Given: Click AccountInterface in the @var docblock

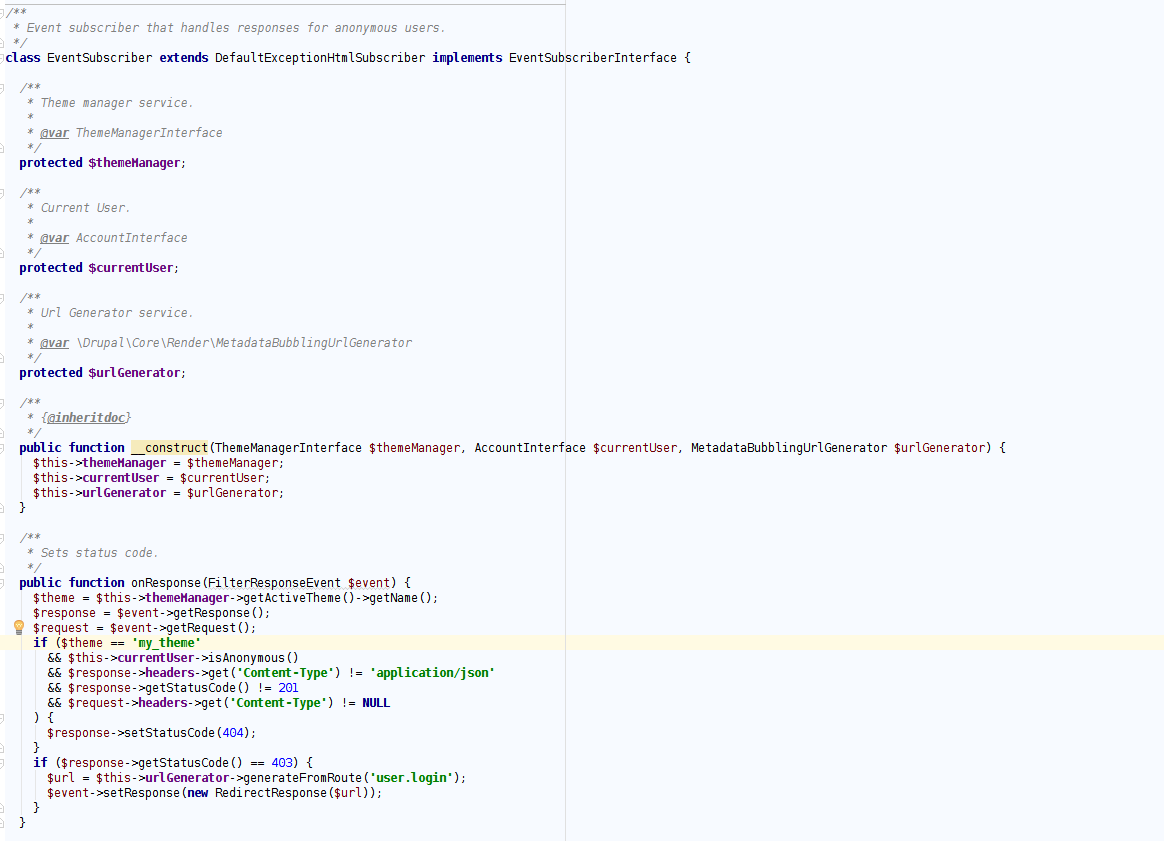Looking at the screenshot, I should pos(131,238).
